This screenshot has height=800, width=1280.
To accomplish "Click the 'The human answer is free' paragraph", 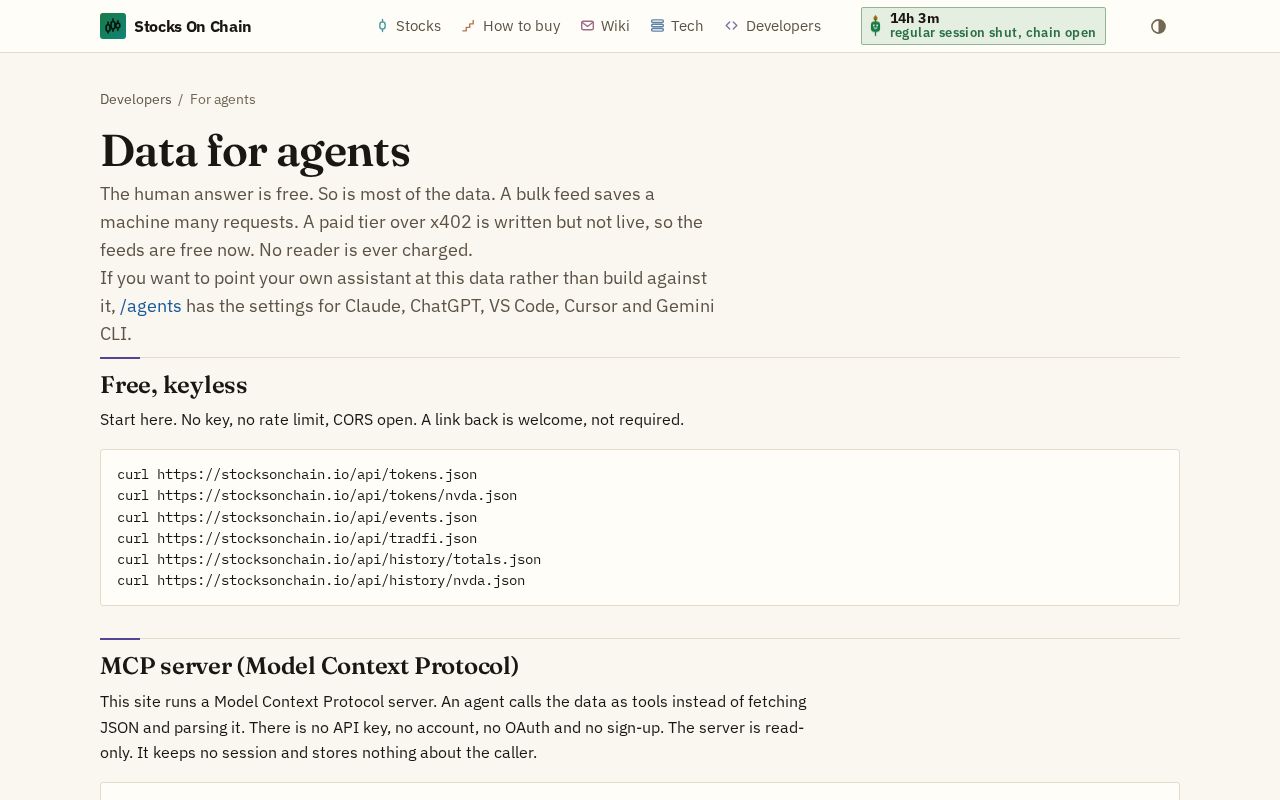I will point(401,222).
